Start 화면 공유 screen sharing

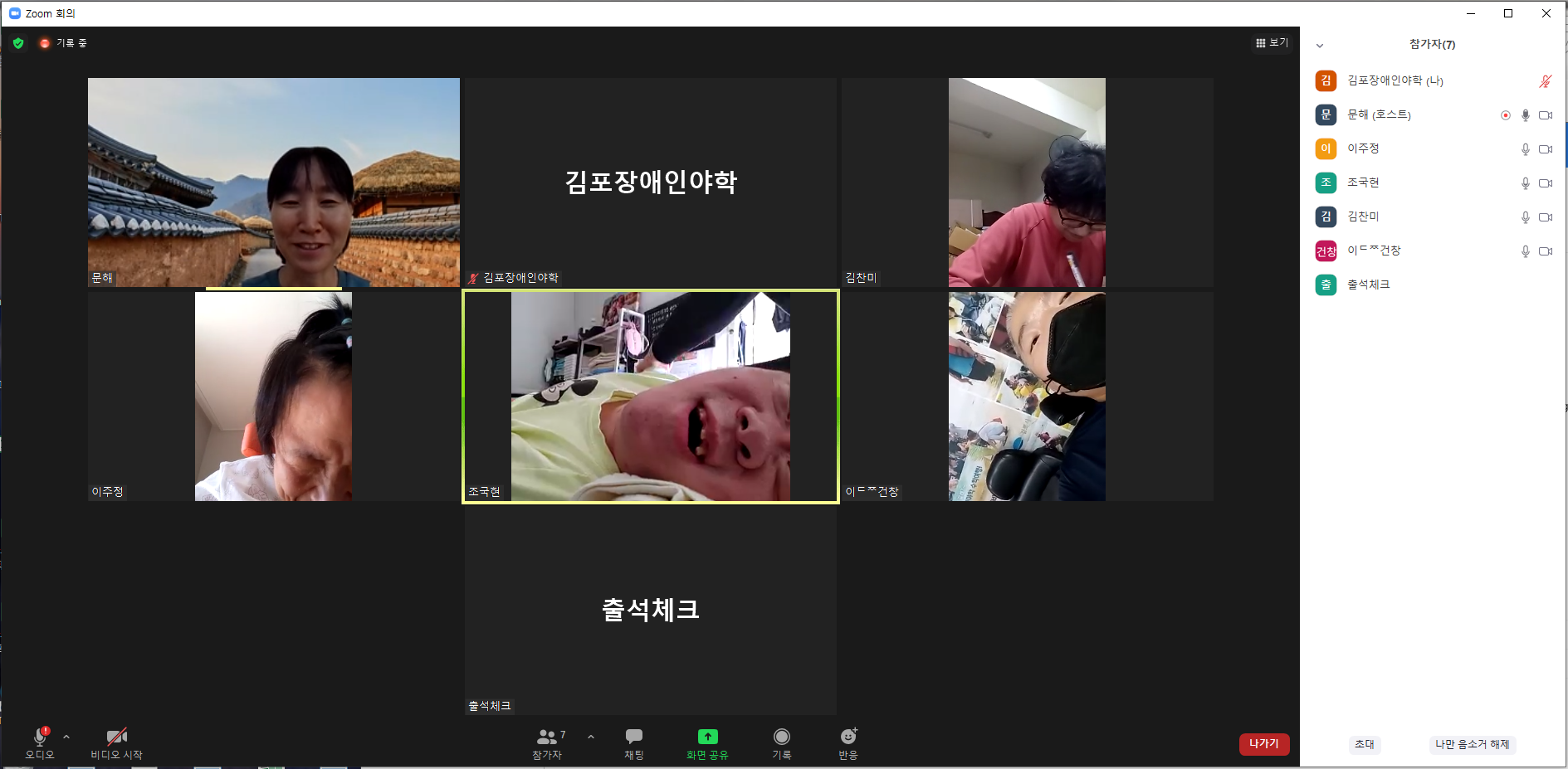click(x=707, y=742)
